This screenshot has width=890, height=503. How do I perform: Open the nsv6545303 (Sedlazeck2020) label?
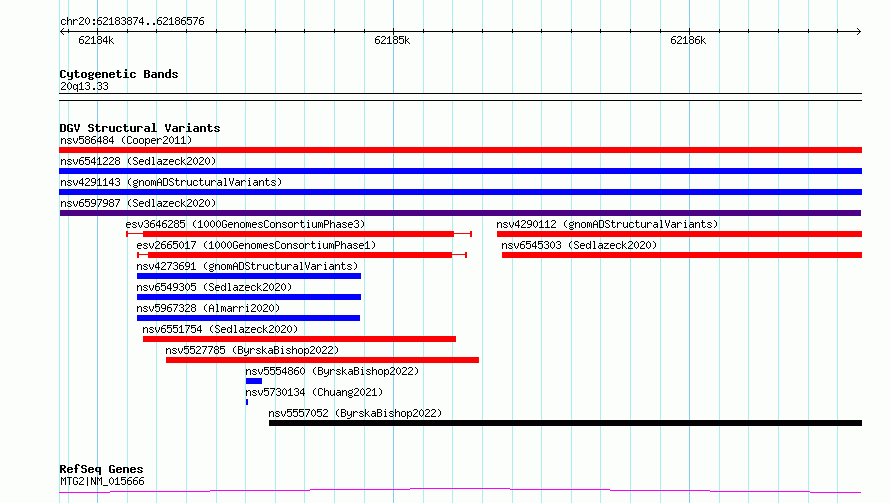tap(579, 245)
